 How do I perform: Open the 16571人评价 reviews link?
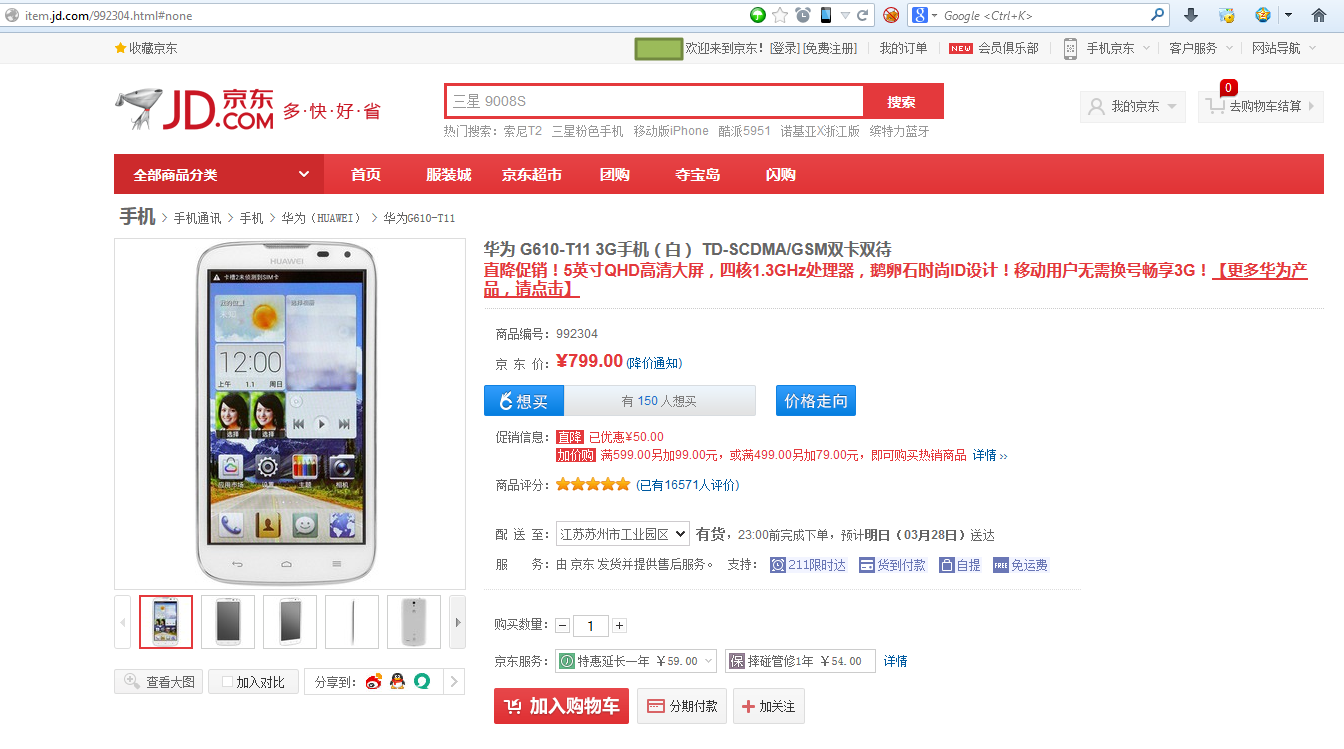pos(688,485)
